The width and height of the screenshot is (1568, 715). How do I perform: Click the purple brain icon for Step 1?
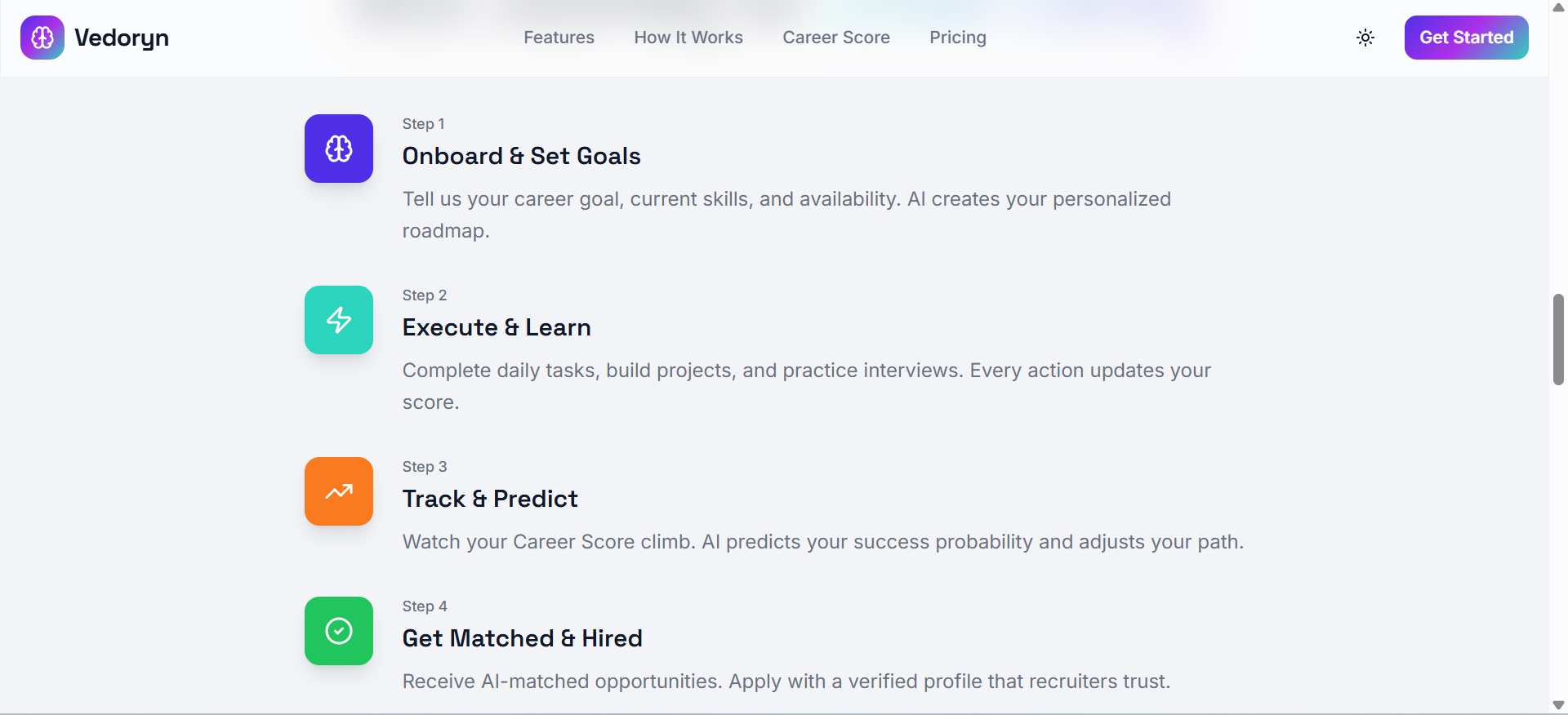[x=339, y=149]
